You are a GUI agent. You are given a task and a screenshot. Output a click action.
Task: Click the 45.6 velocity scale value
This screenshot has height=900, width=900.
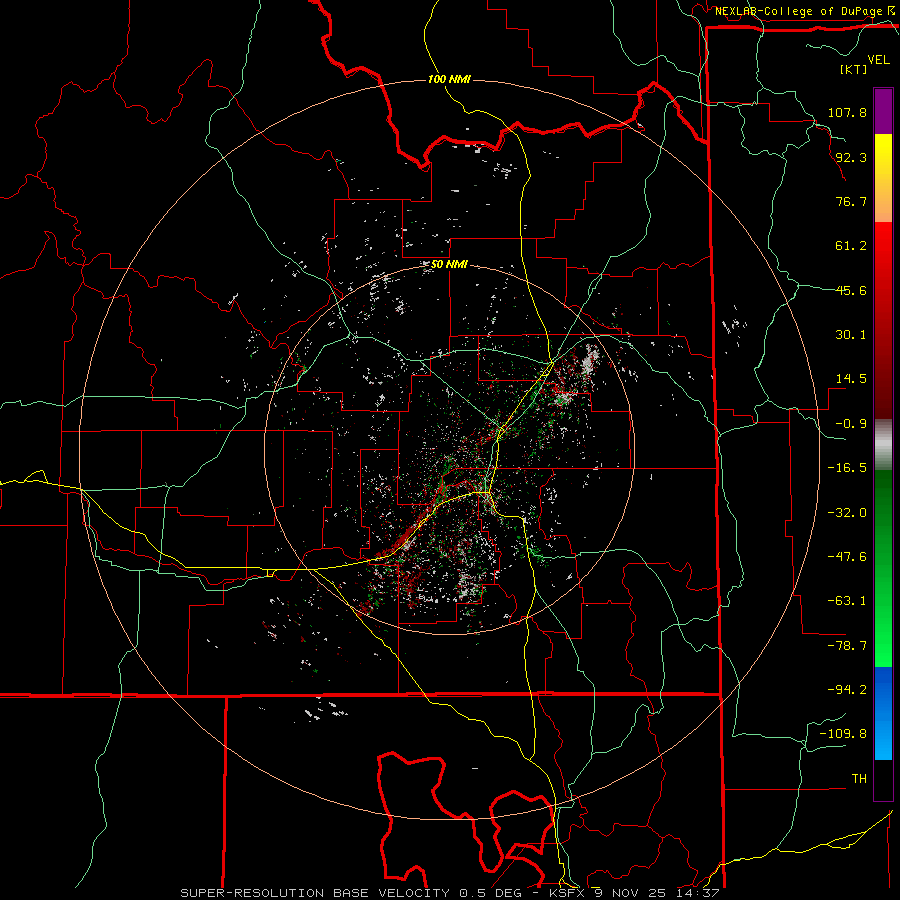(x=851, y=290)
